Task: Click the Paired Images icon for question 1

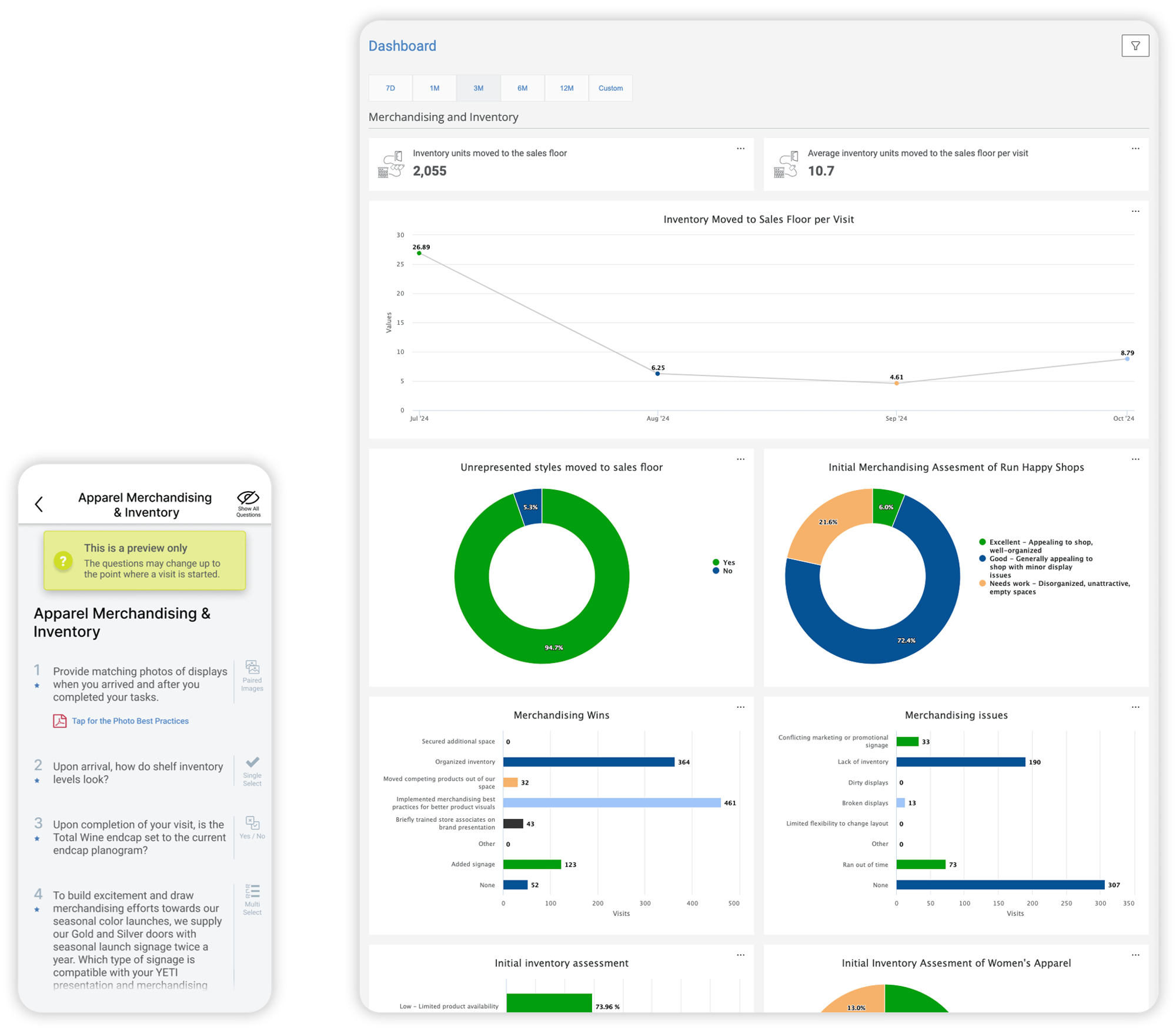Action: point(252,668)
